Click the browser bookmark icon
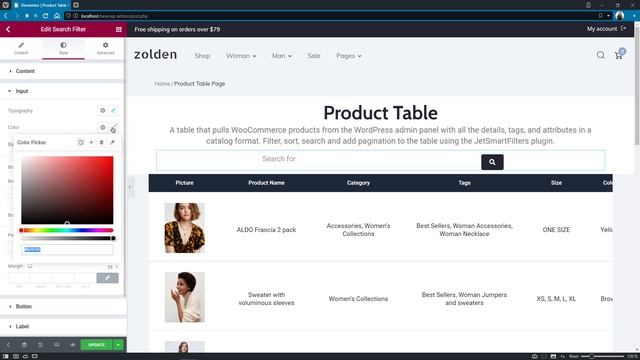This screenshot has width=640, height=360. (600, 16)
